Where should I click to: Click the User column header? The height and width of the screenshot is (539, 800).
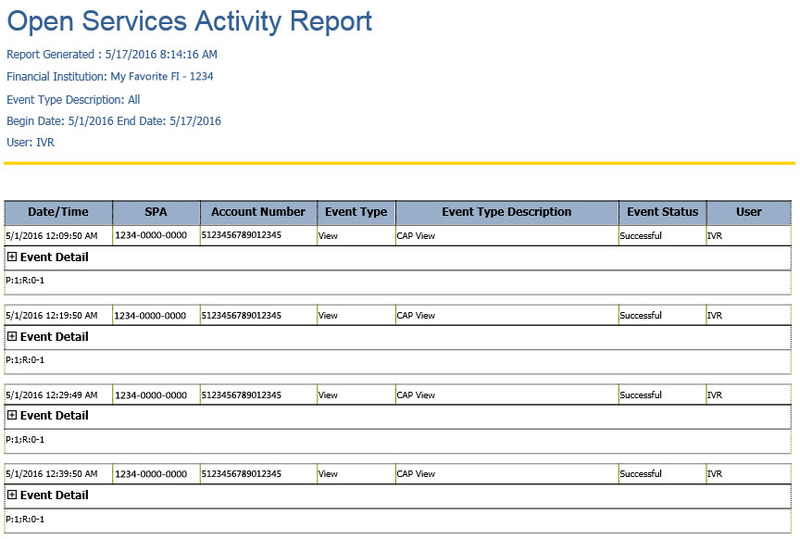coord(748,212)
